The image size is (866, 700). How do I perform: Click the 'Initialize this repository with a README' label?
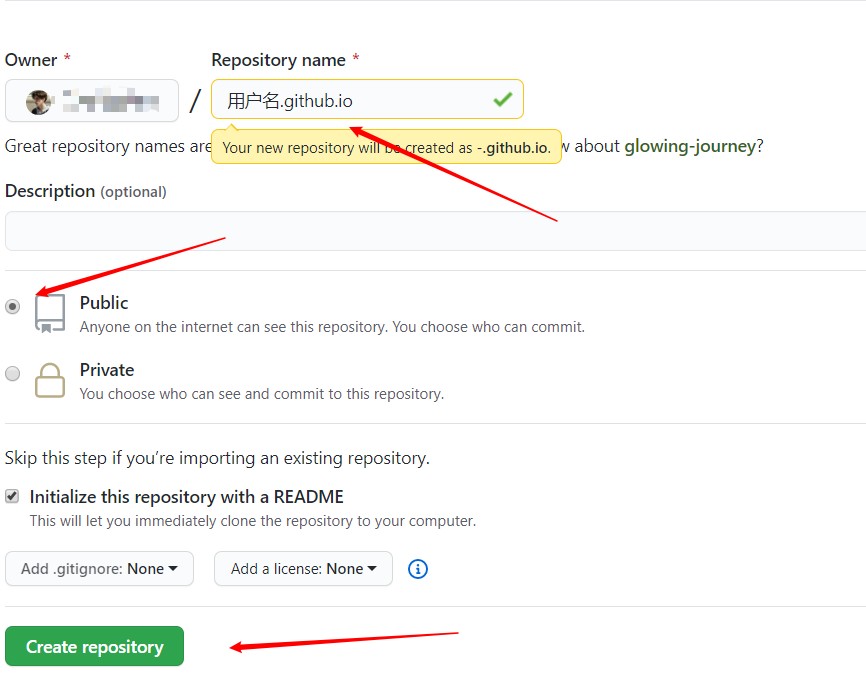tap(187, 497)
